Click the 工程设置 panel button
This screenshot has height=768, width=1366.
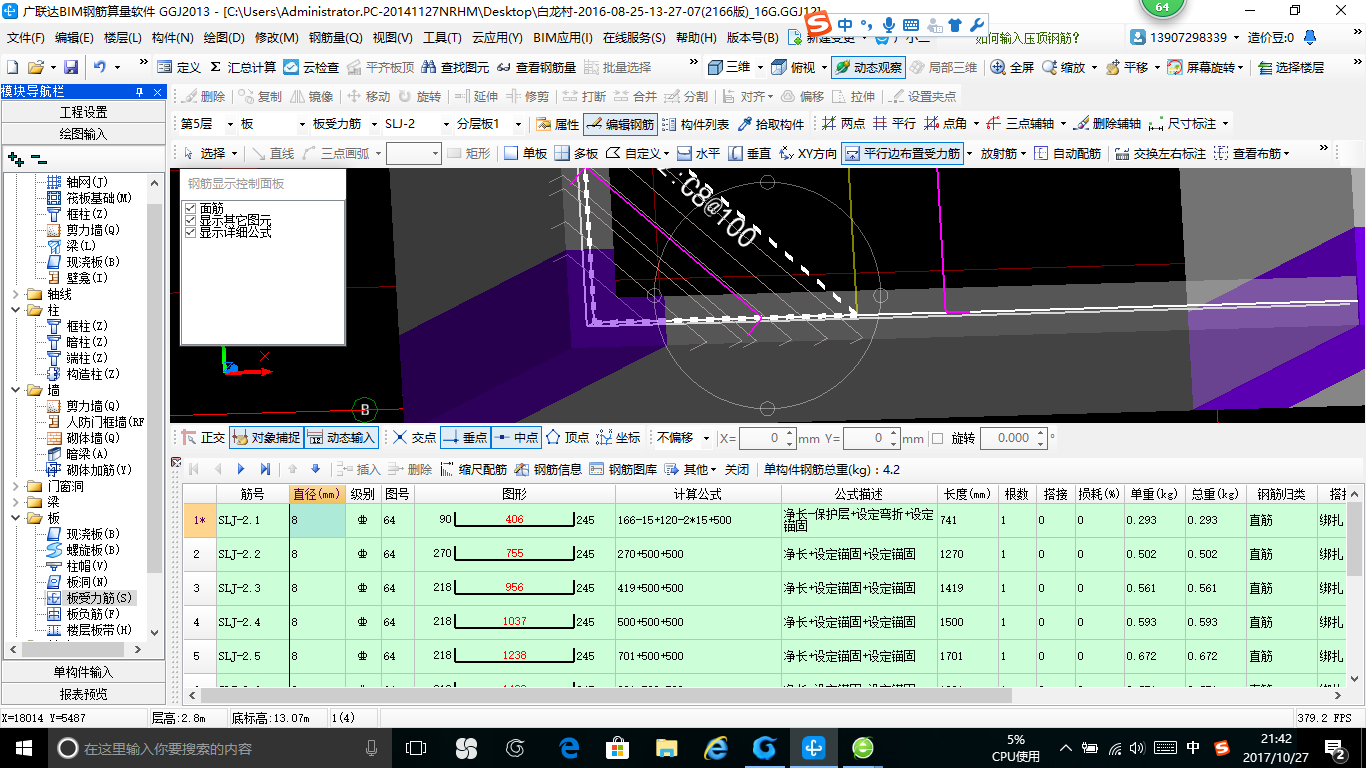click(83, 112)
